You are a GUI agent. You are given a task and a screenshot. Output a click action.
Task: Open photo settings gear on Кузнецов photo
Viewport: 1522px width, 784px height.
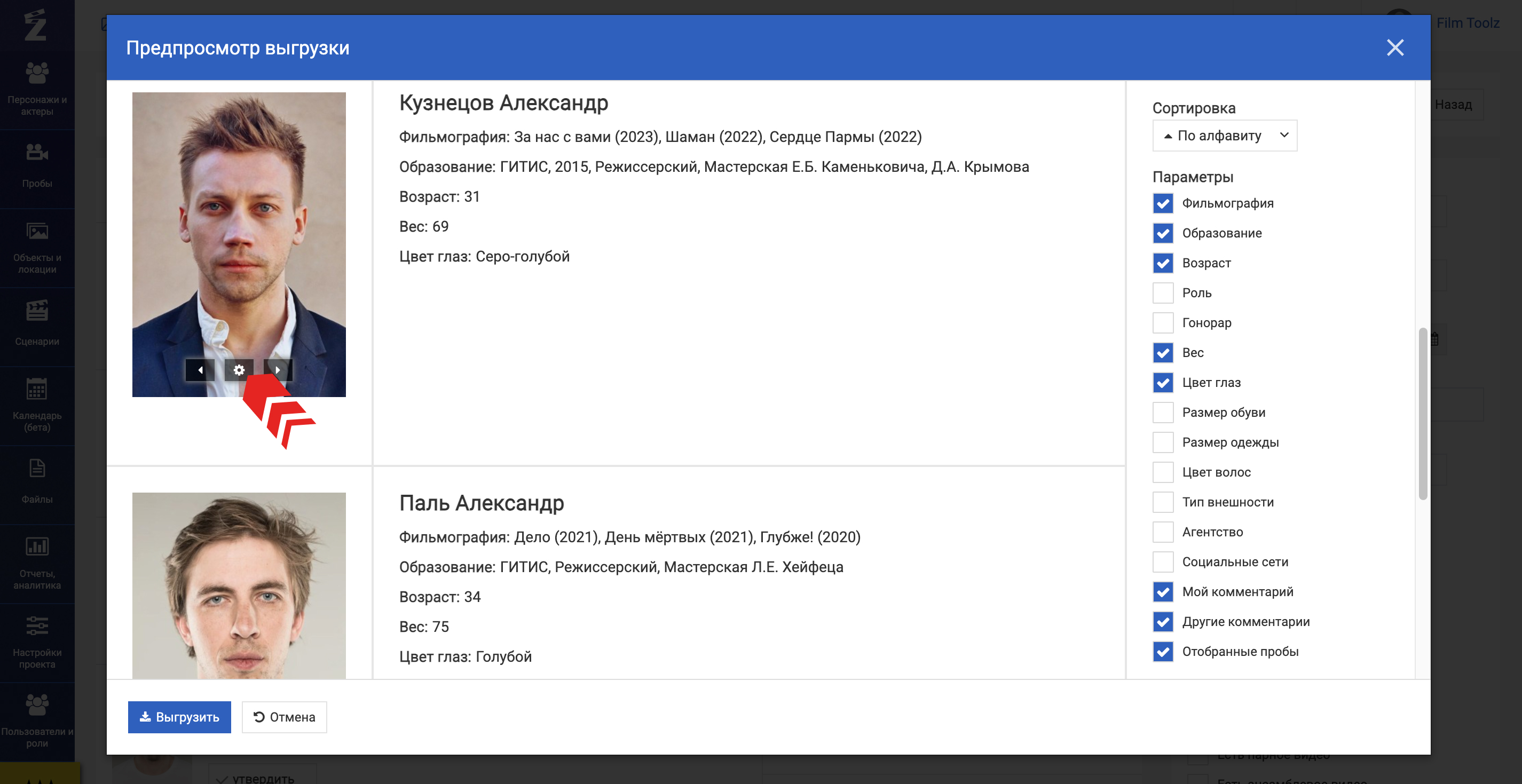[x=239, y=370]
